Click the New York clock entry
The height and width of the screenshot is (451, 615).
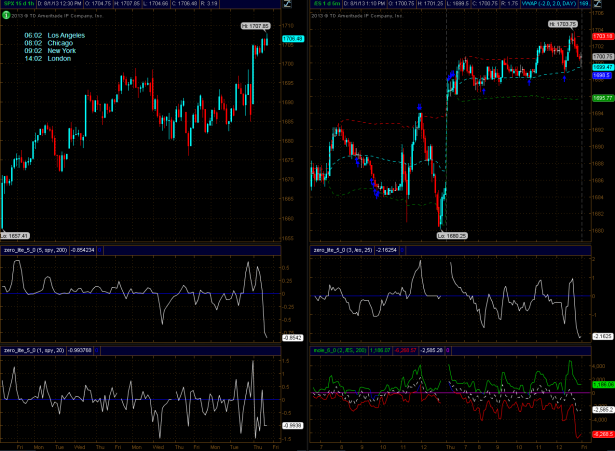[56, 52]
